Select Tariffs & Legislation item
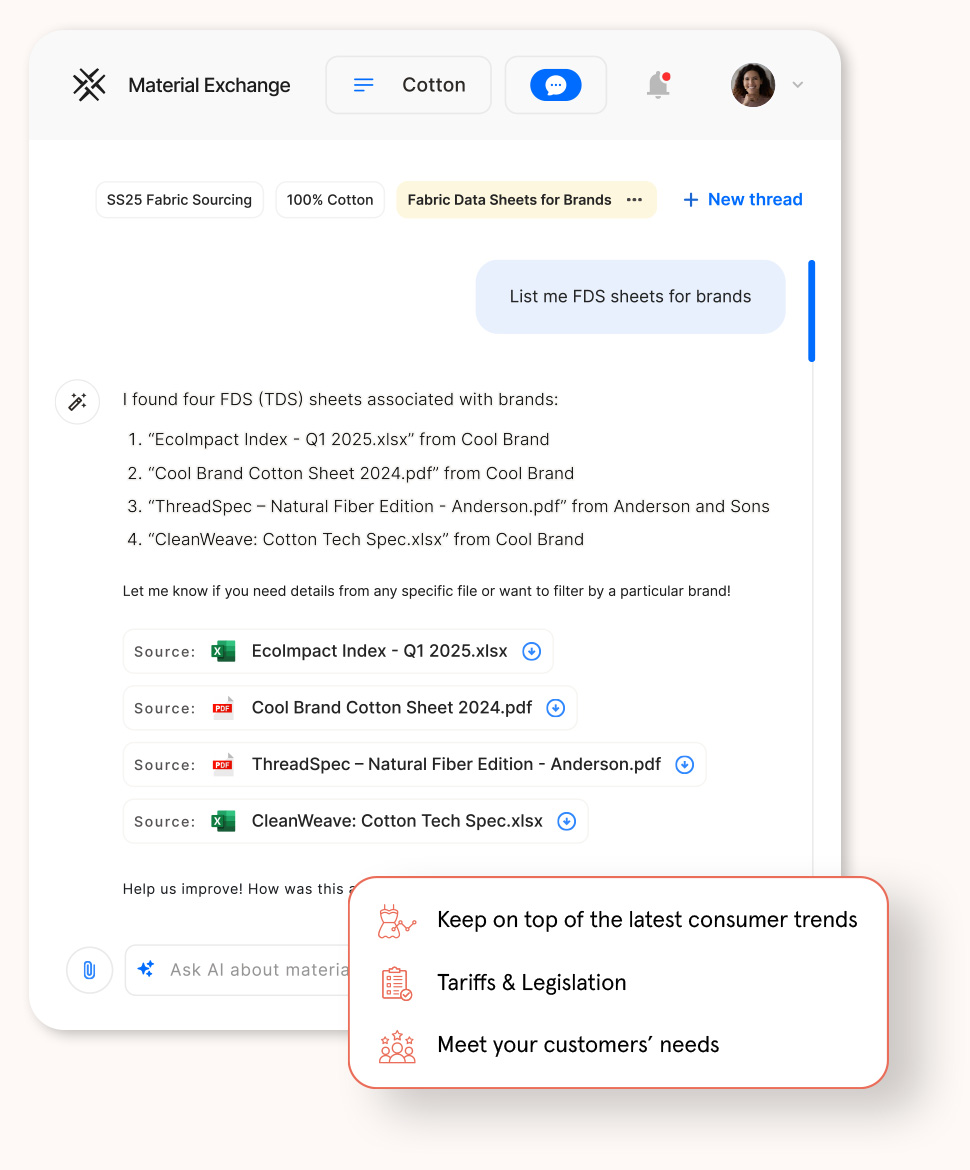The width and height of the screenshot is (970, 1170). pyautogui.click(x=531, y=983)
